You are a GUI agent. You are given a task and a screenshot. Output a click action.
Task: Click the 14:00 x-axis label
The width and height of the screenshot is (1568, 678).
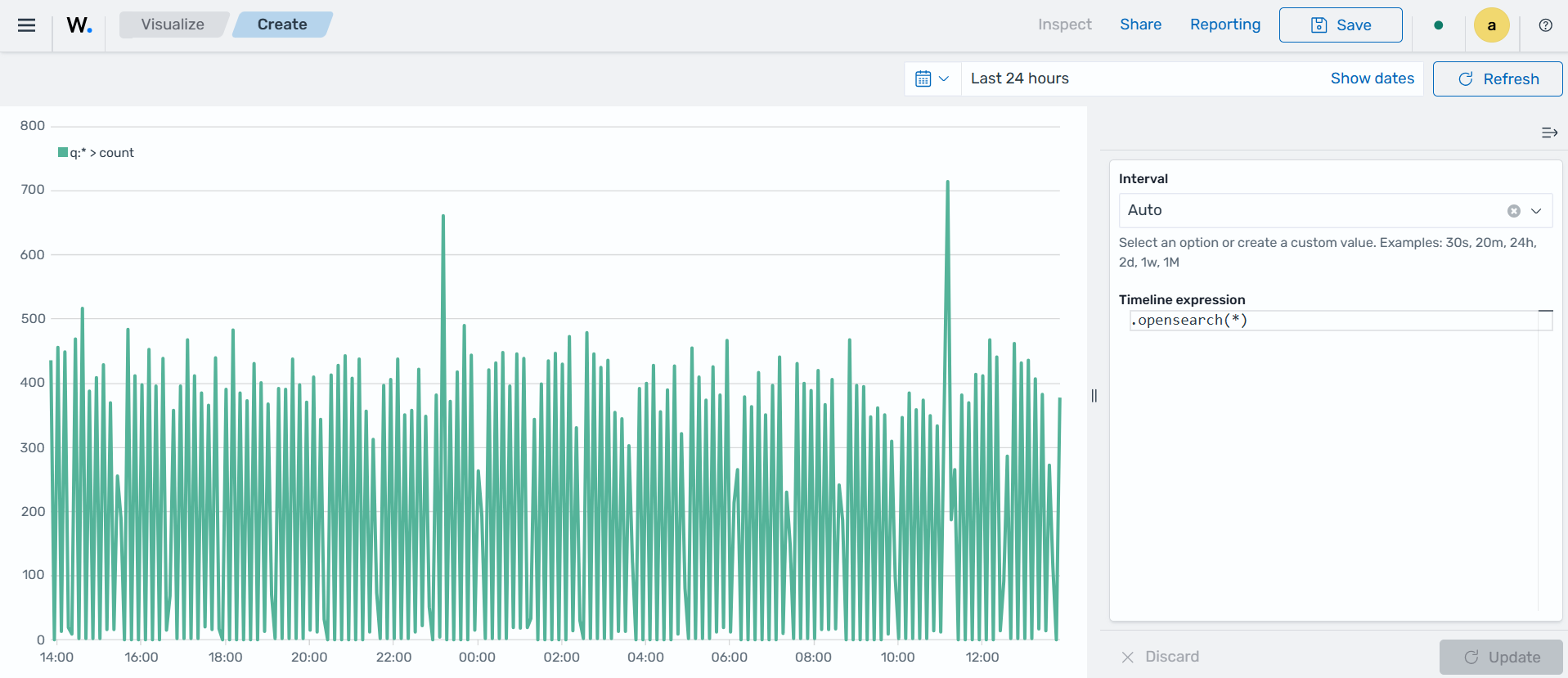(56, 658)
